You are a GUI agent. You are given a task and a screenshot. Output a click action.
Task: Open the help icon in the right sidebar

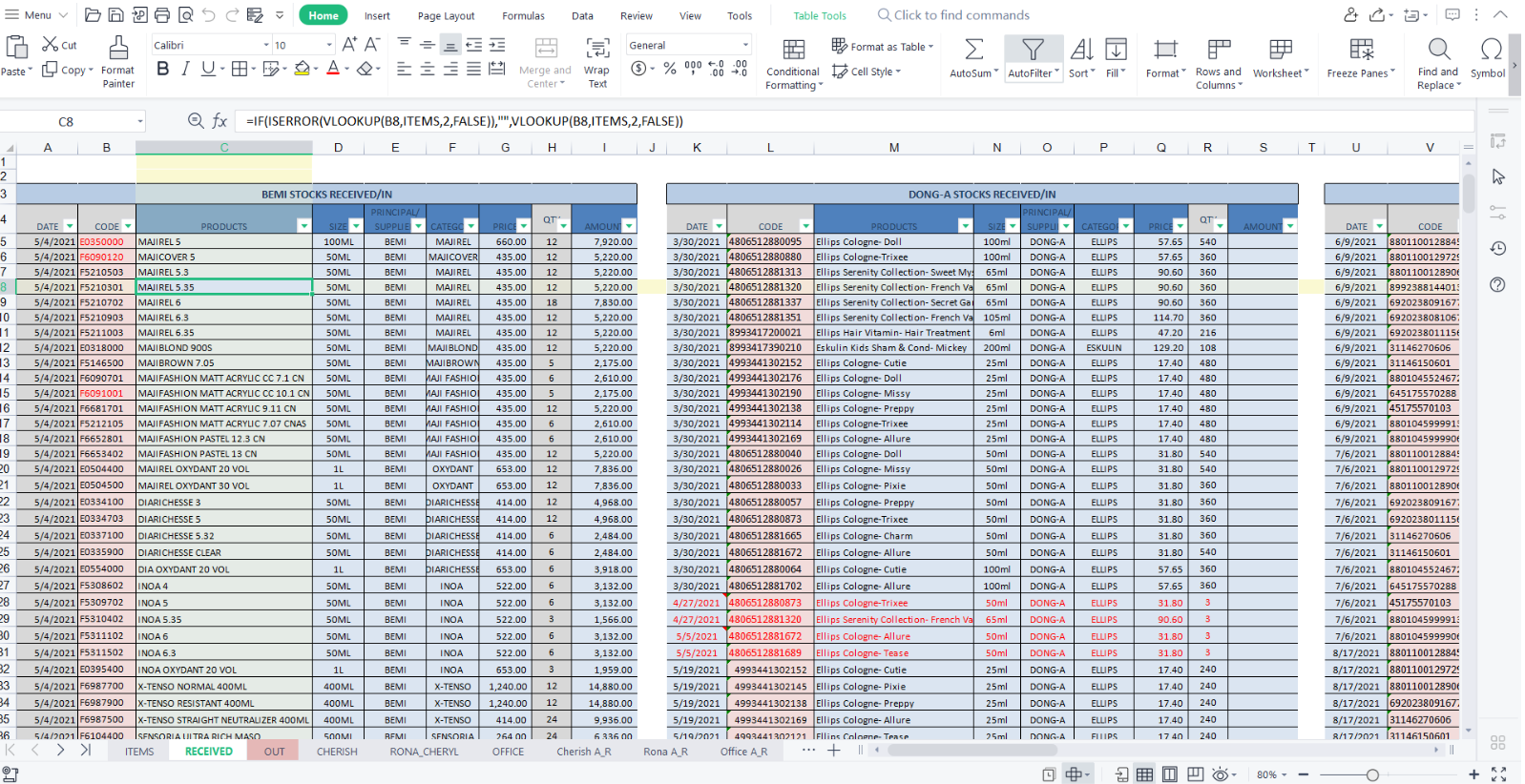click(x=1498, y=284)
